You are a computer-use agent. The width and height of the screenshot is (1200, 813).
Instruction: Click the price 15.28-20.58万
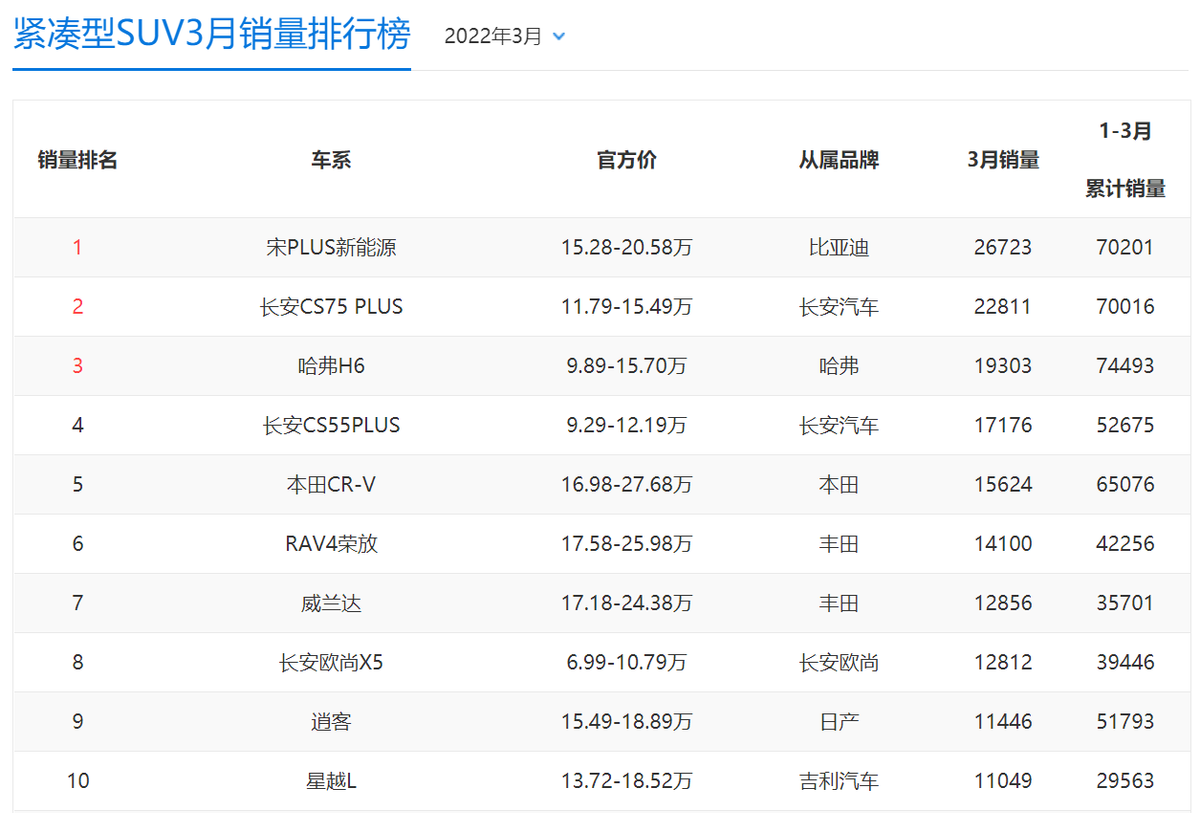pos(627,247)
